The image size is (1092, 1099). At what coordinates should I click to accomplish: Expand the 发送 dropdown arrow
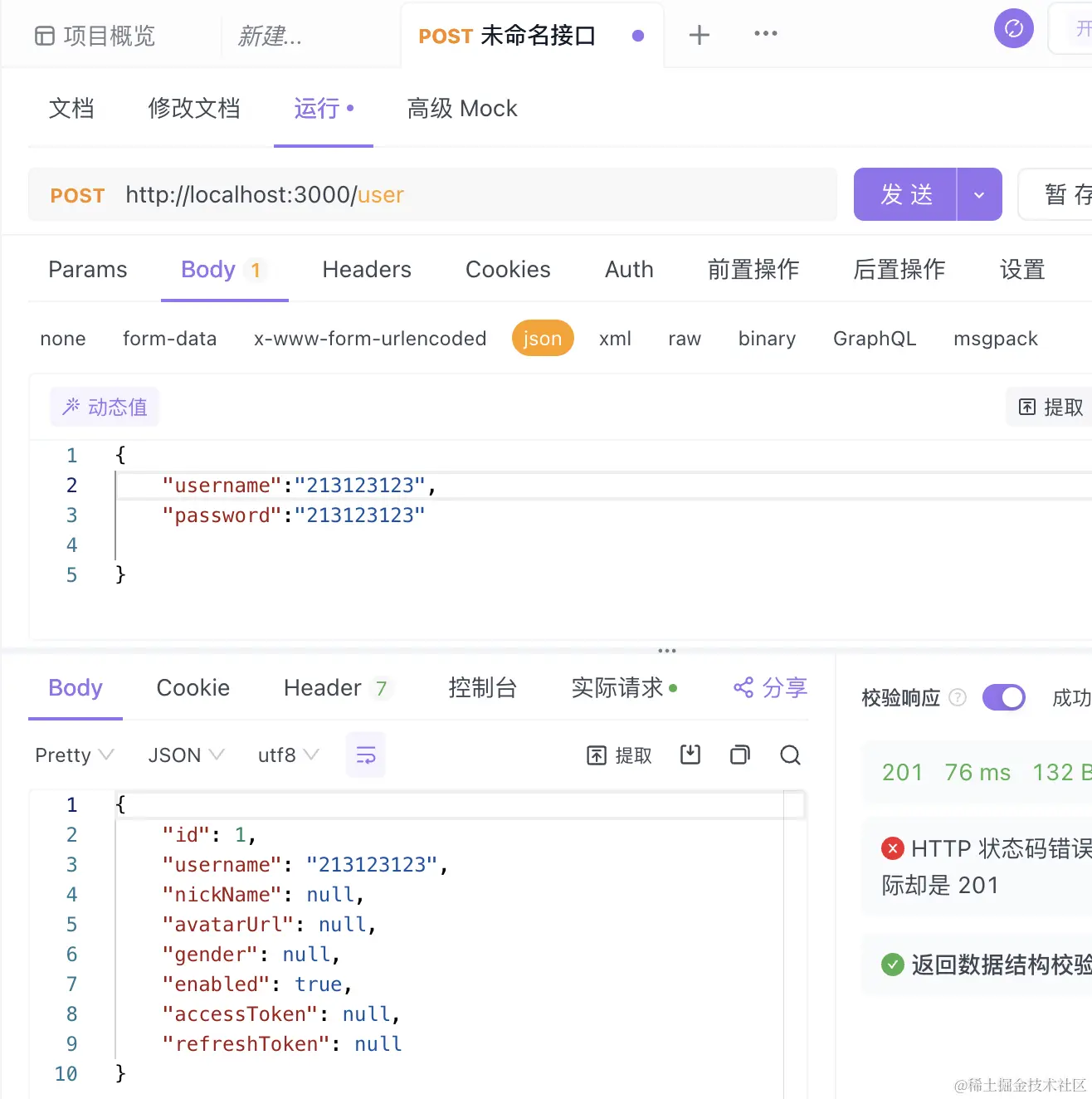coord(979,195)
